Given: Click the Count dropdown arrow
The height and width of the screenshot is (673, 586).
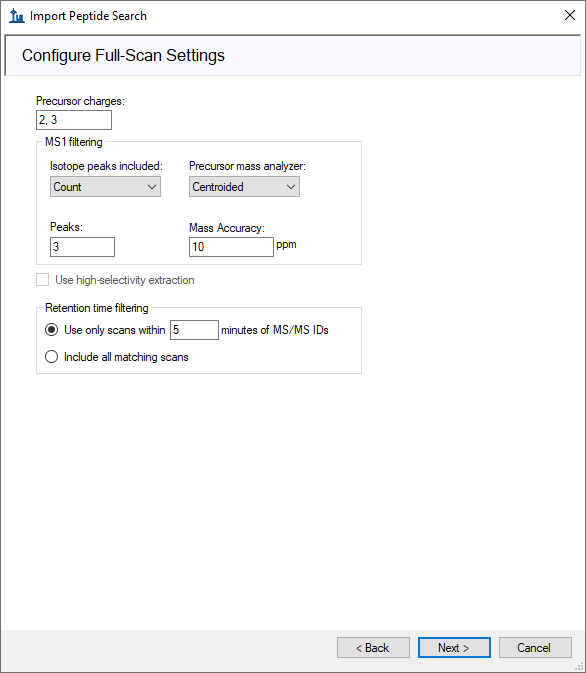Looking at the screenshot, I should tap(152, 187).
